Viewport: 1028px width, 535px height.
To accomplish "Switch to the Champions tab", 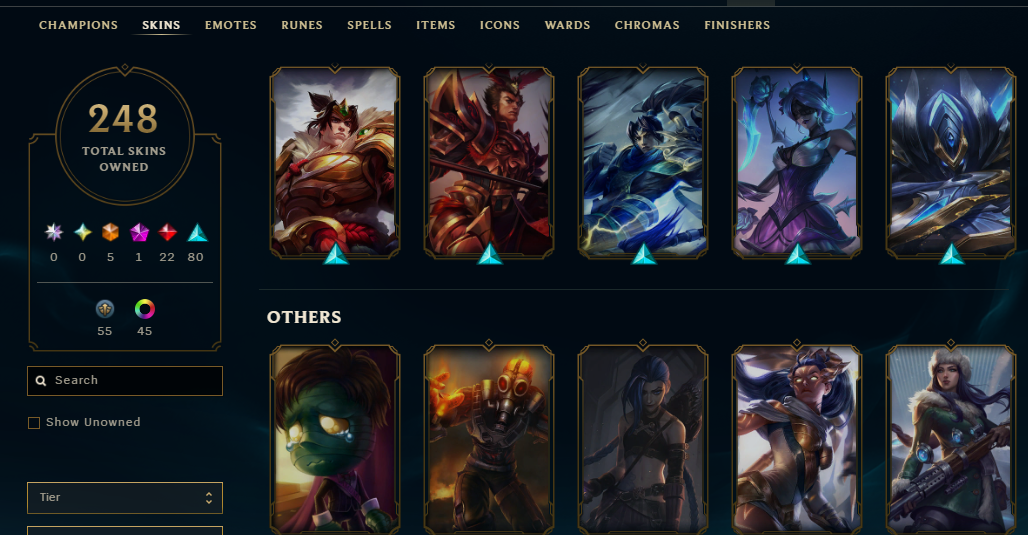I will pos(78,25).
